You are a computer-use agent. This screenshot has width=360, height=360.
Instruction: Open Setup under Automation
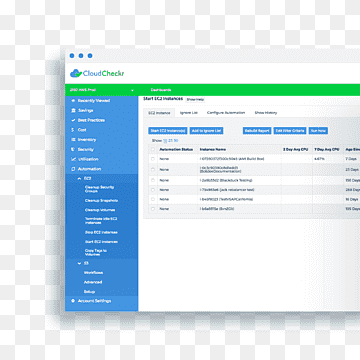tap(89, 292)
